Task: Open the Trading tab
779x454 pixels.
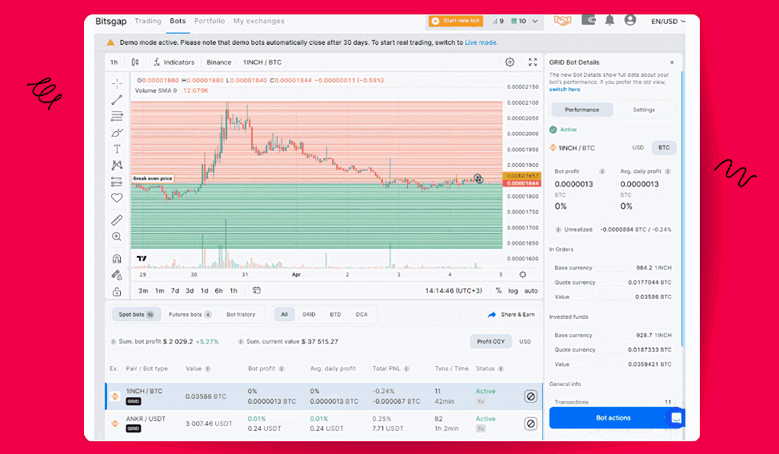Action: point(148,21)
